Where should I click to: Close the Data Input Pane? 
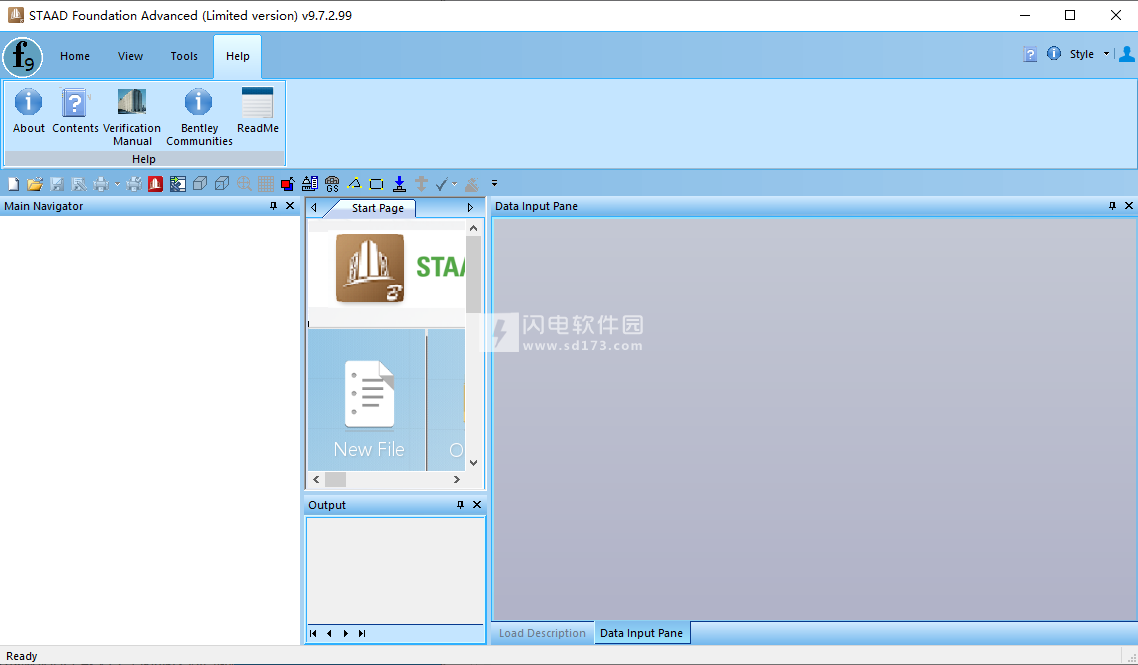click(1129, 206)
